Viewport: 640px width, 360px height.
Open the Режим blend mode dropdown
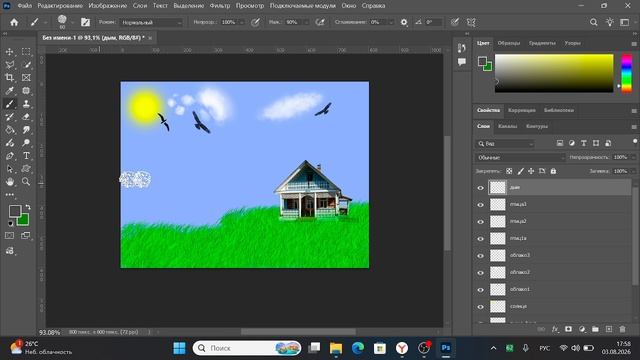click(151, 22)
